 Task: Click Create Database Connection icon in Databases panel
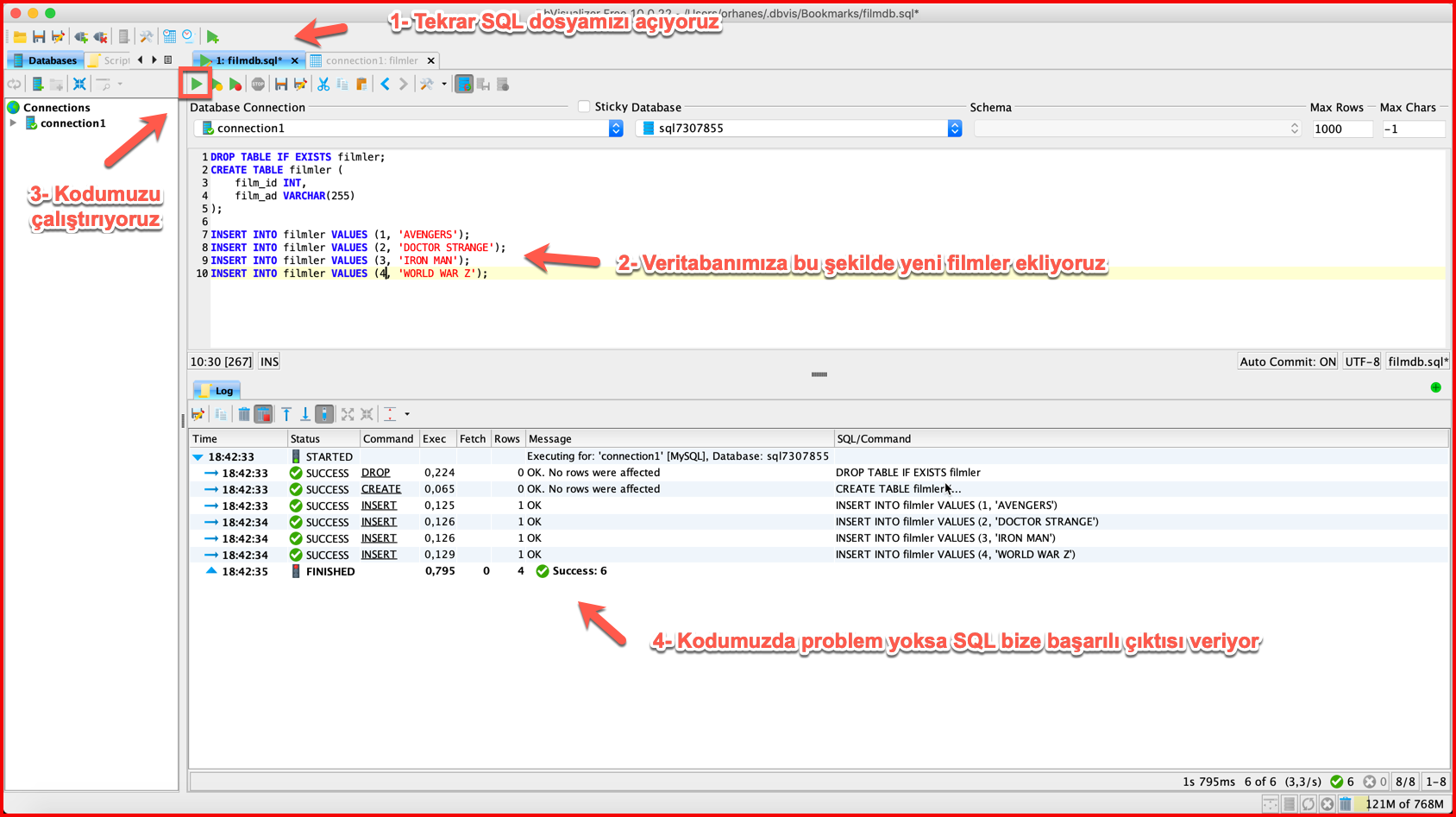37,84
